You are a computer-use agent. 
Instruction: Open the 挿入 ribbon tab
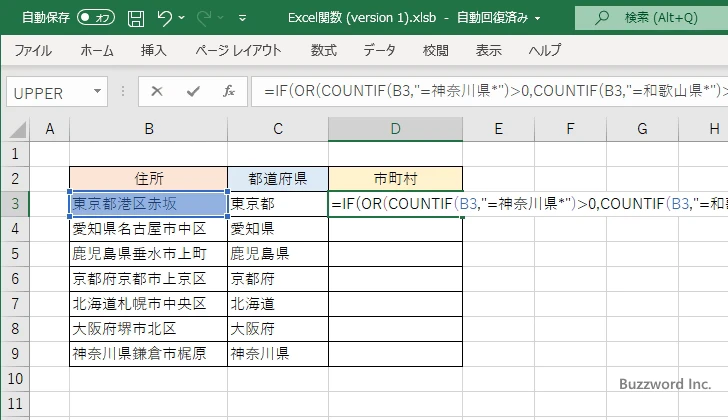(154, 50)
